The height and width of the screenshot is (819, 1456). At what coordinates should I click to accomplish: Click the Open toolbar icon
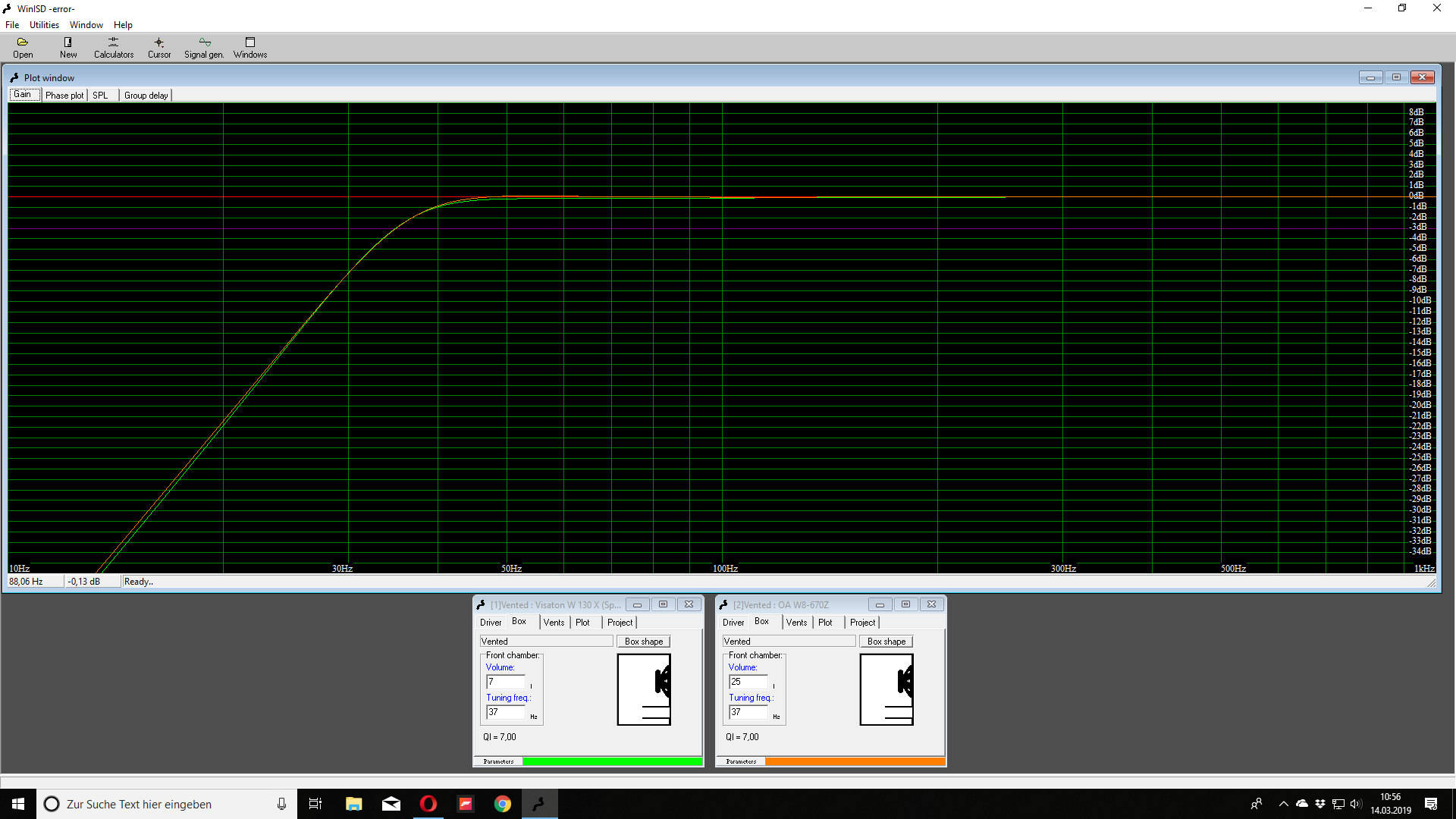pyautogui.click(x=23, y=47)
